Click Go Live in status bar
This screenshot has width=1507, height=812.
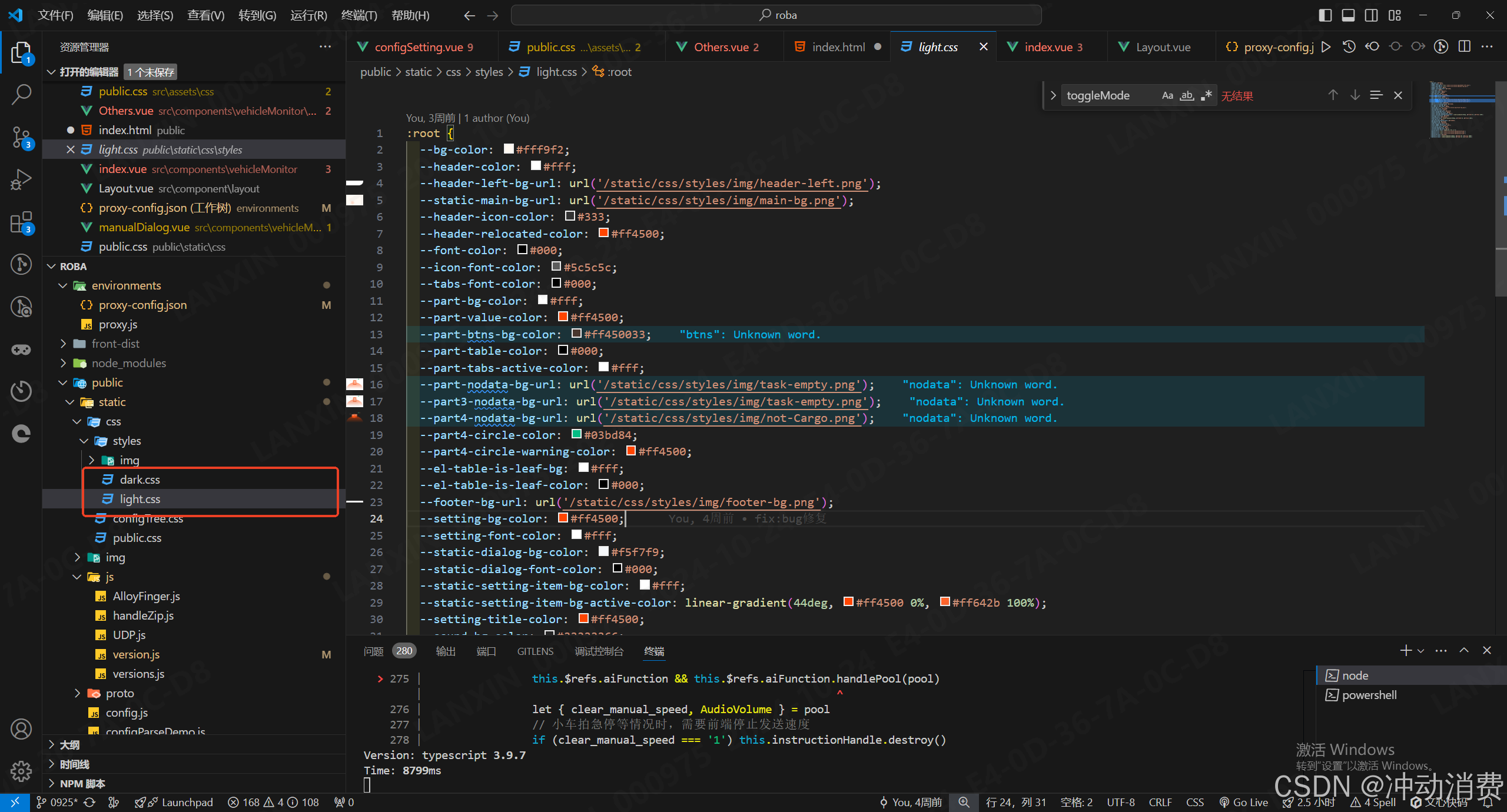(x=1243, y=802)
